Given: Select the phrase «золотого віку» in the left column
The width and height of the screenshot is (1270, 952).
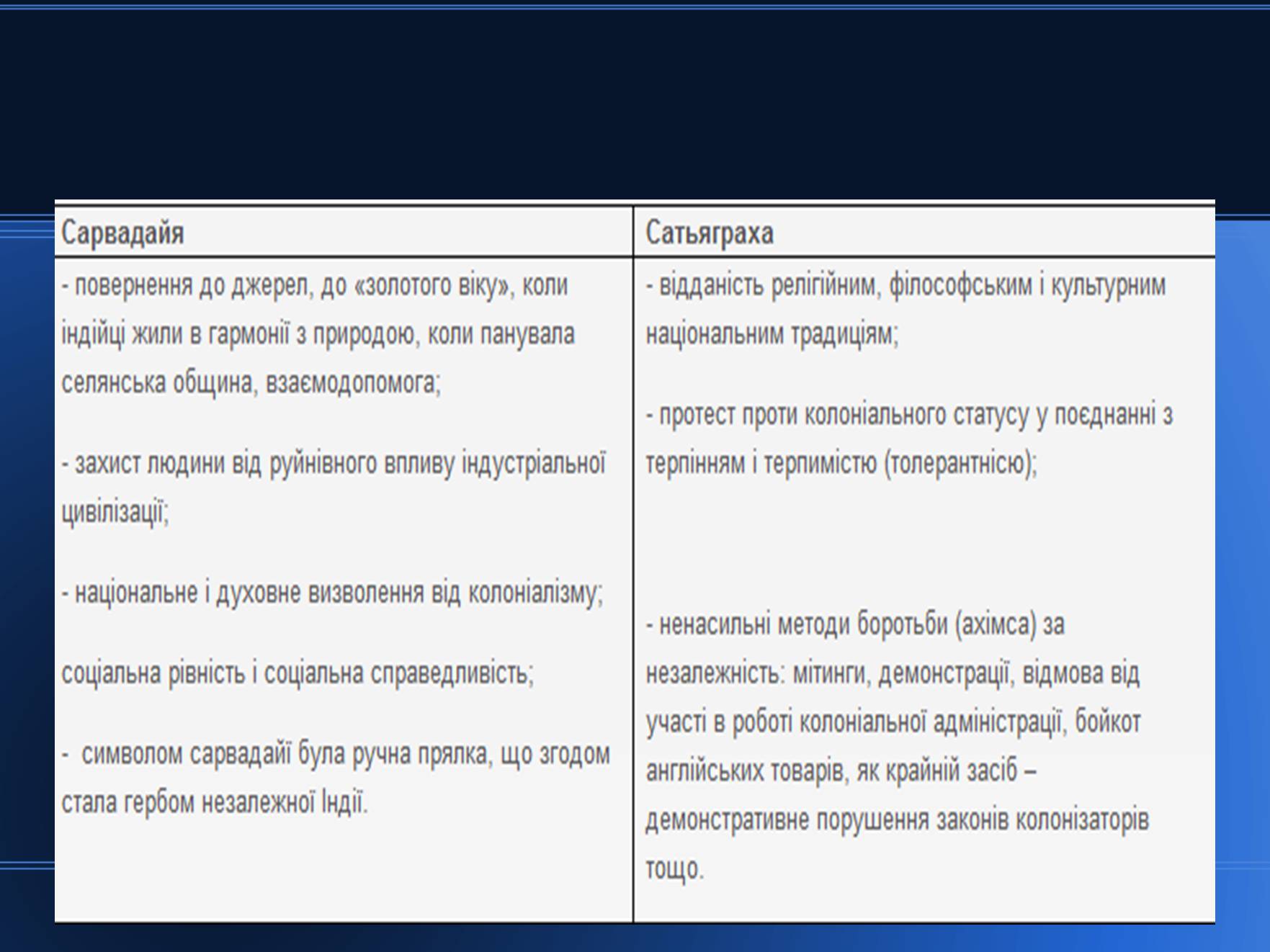Looking at the screenshot, I should (432, 286).
